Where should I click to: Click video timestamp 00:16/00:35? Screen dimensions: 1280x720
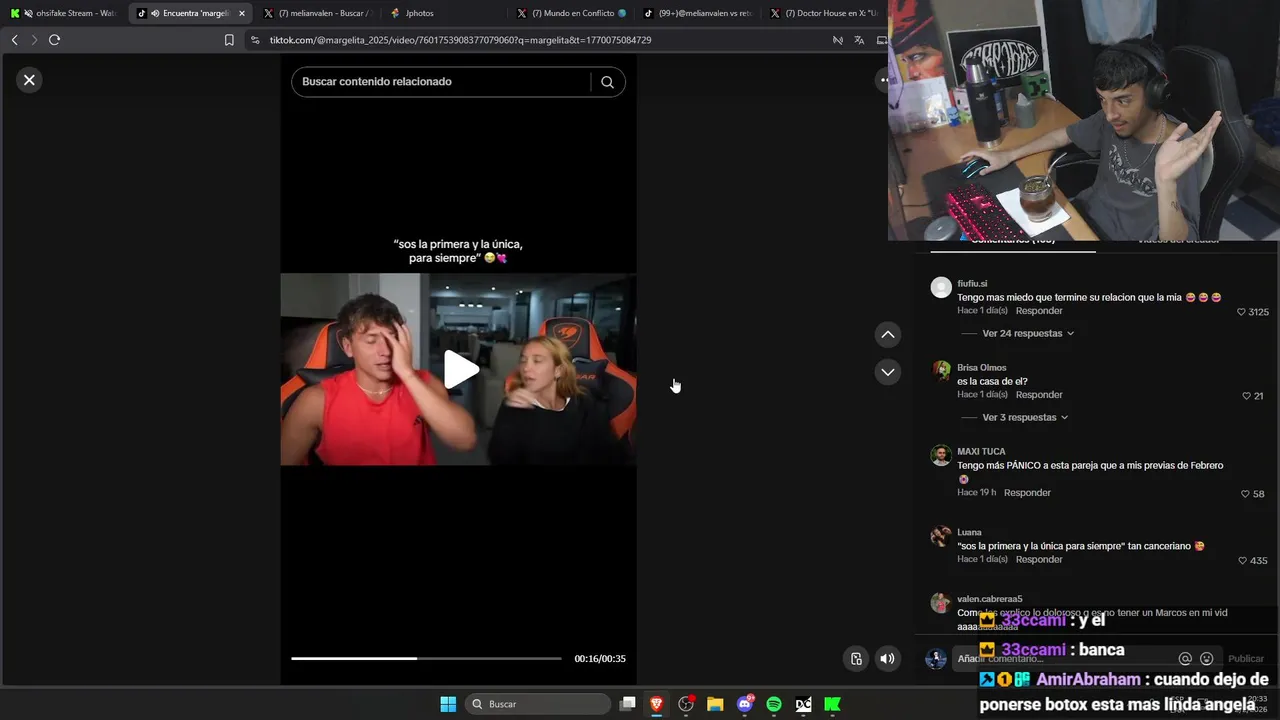click(600, 659)
